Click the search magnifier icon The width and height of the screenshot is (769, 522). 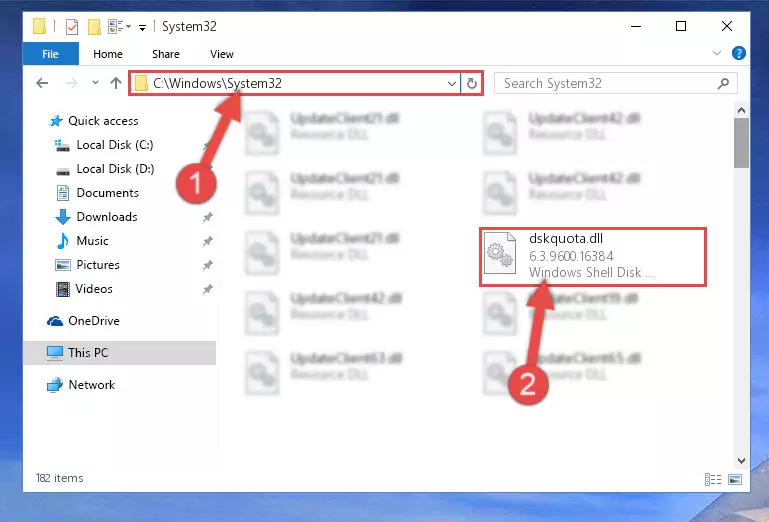click(723, 83)
